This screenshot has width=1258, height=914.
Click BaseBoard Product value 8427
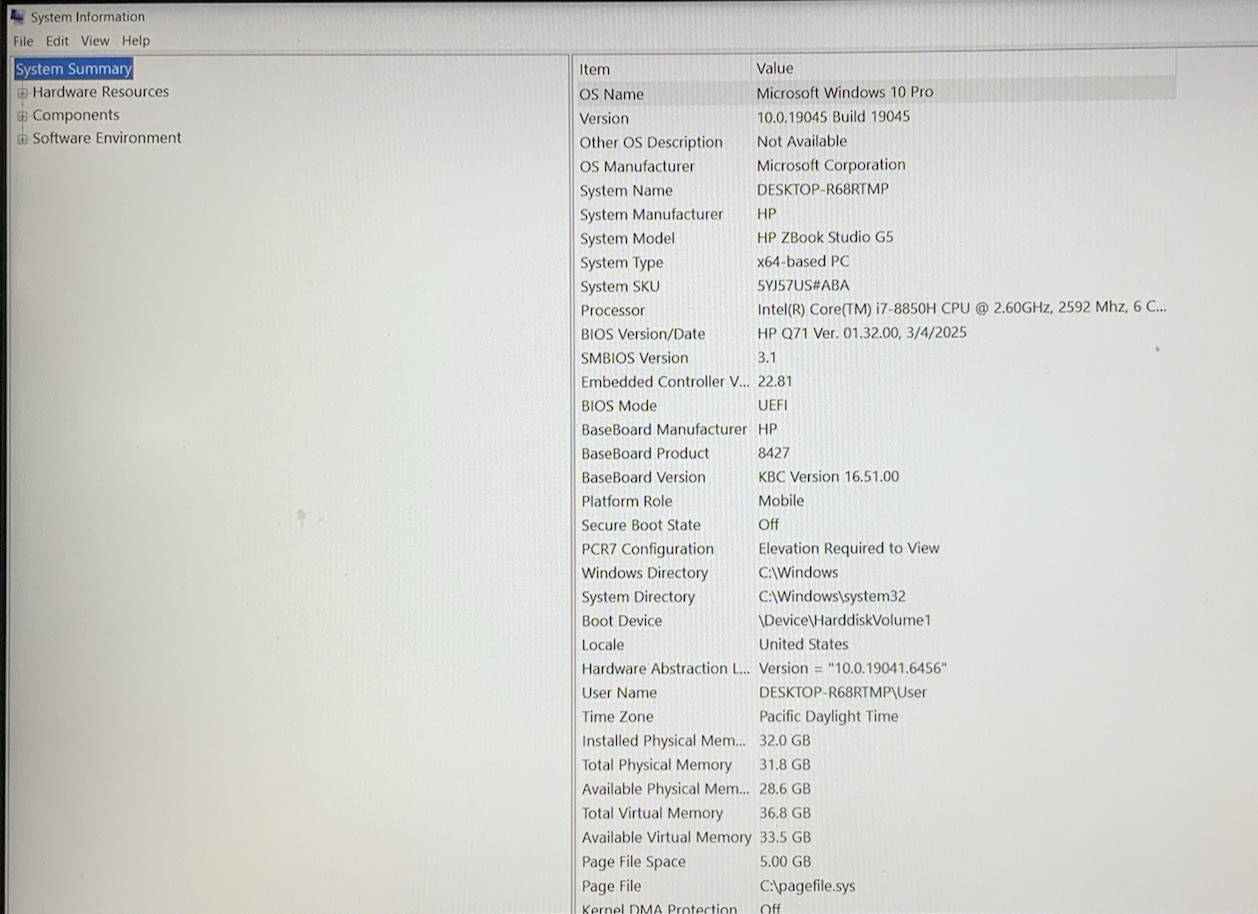tap(774, 453)
